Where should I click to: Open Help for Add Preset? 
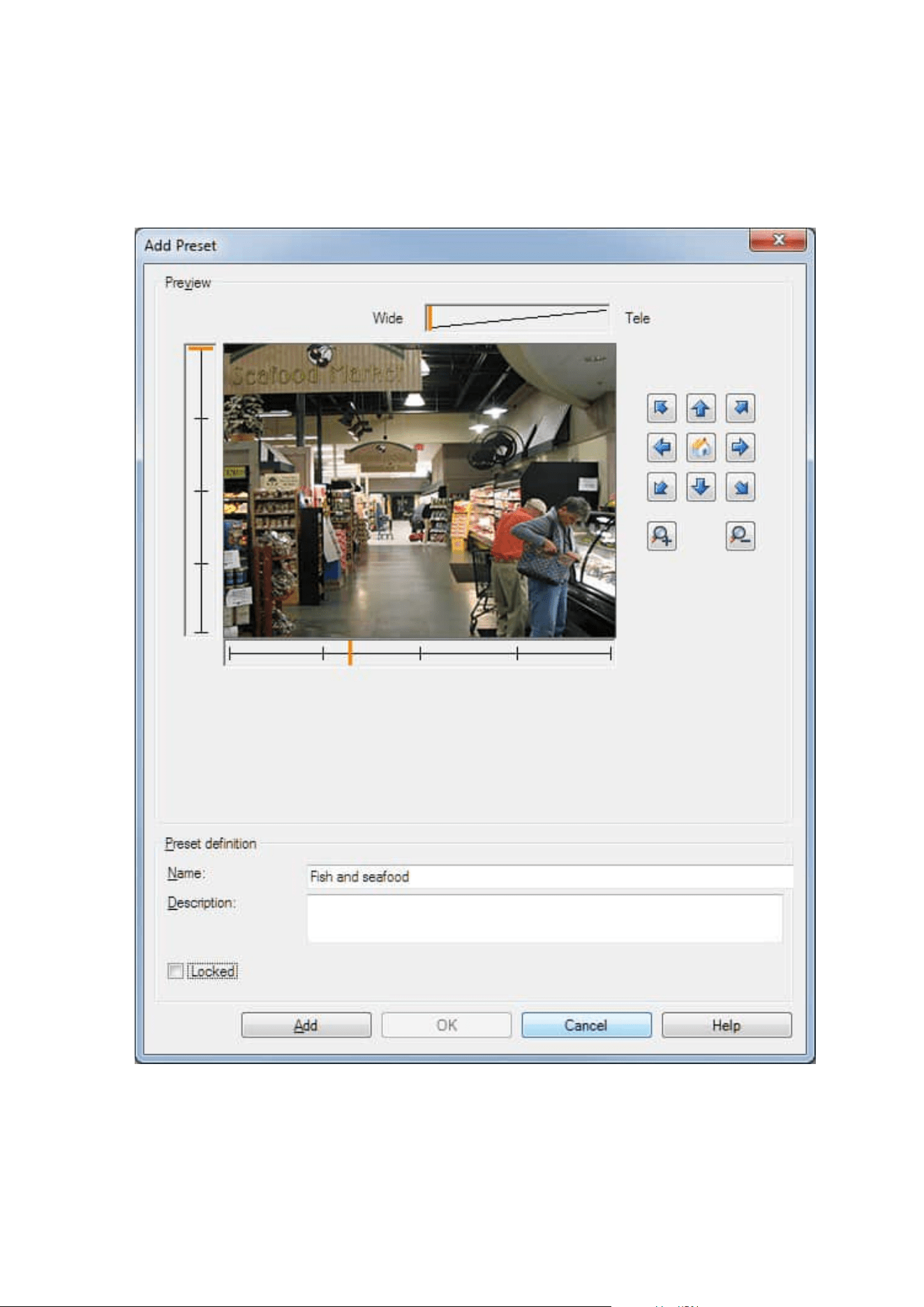pyautogui.click(x=726, y=1025)
